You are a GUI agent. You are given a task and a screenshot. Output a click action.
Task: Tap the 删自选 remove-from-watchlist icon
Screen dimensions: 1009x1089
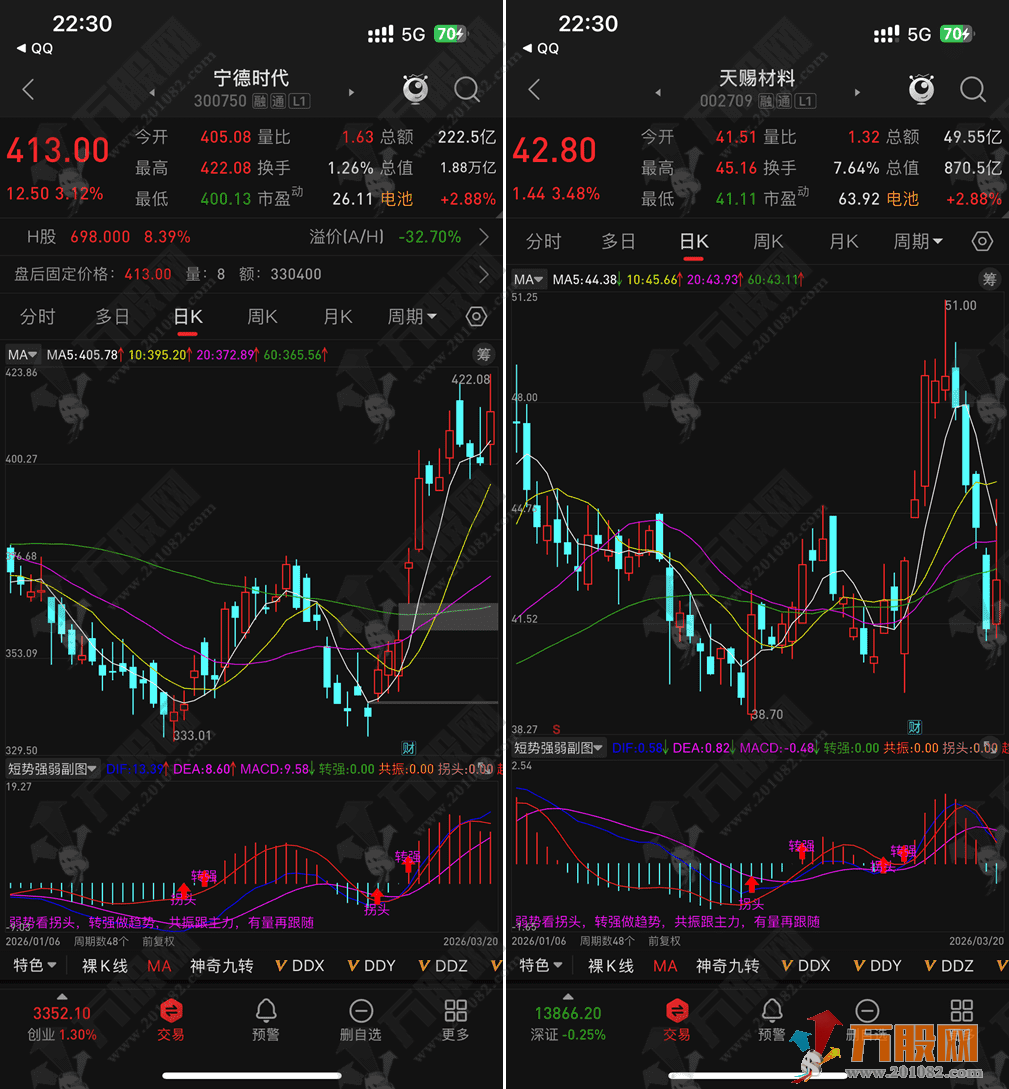(x=361, y=1018)
